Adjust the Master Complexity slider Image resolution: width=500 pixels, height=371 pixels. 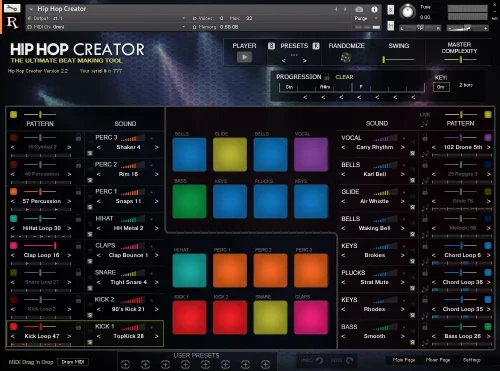[x=460, y=60]
